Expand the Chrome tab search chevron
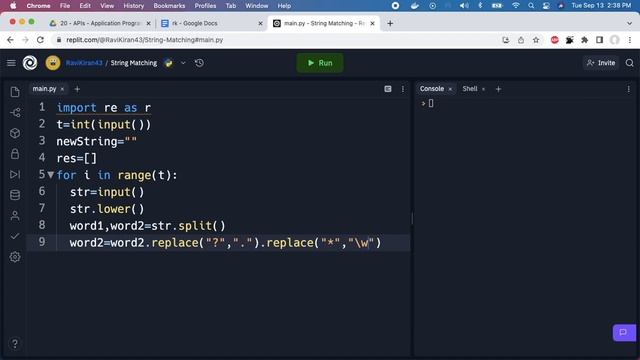640x360 pixels. coord(629,23)
